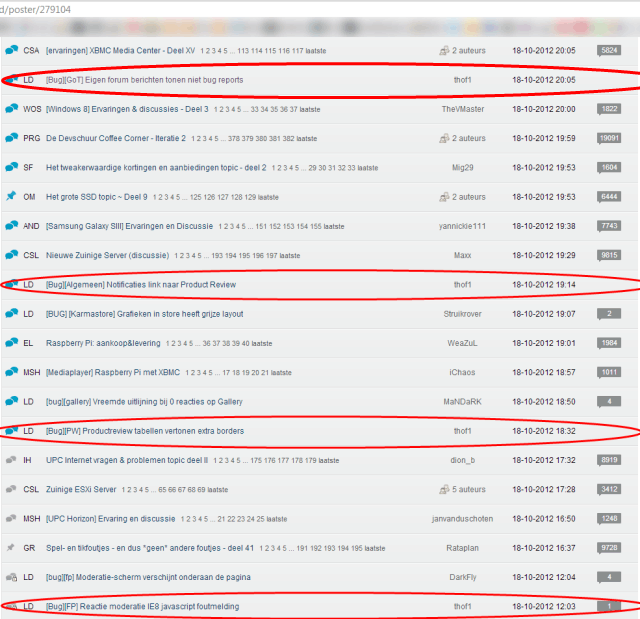Screen dimensions: 640x619
Task: Open De Devschuur Coffee Corner topic
Action: 116,138
